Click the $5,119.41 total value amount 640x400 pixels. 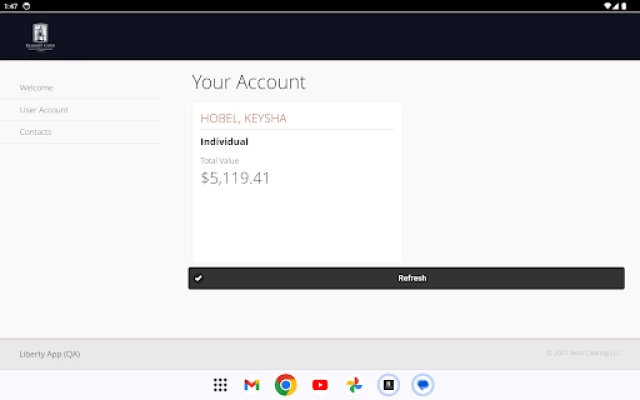[235, 179]
